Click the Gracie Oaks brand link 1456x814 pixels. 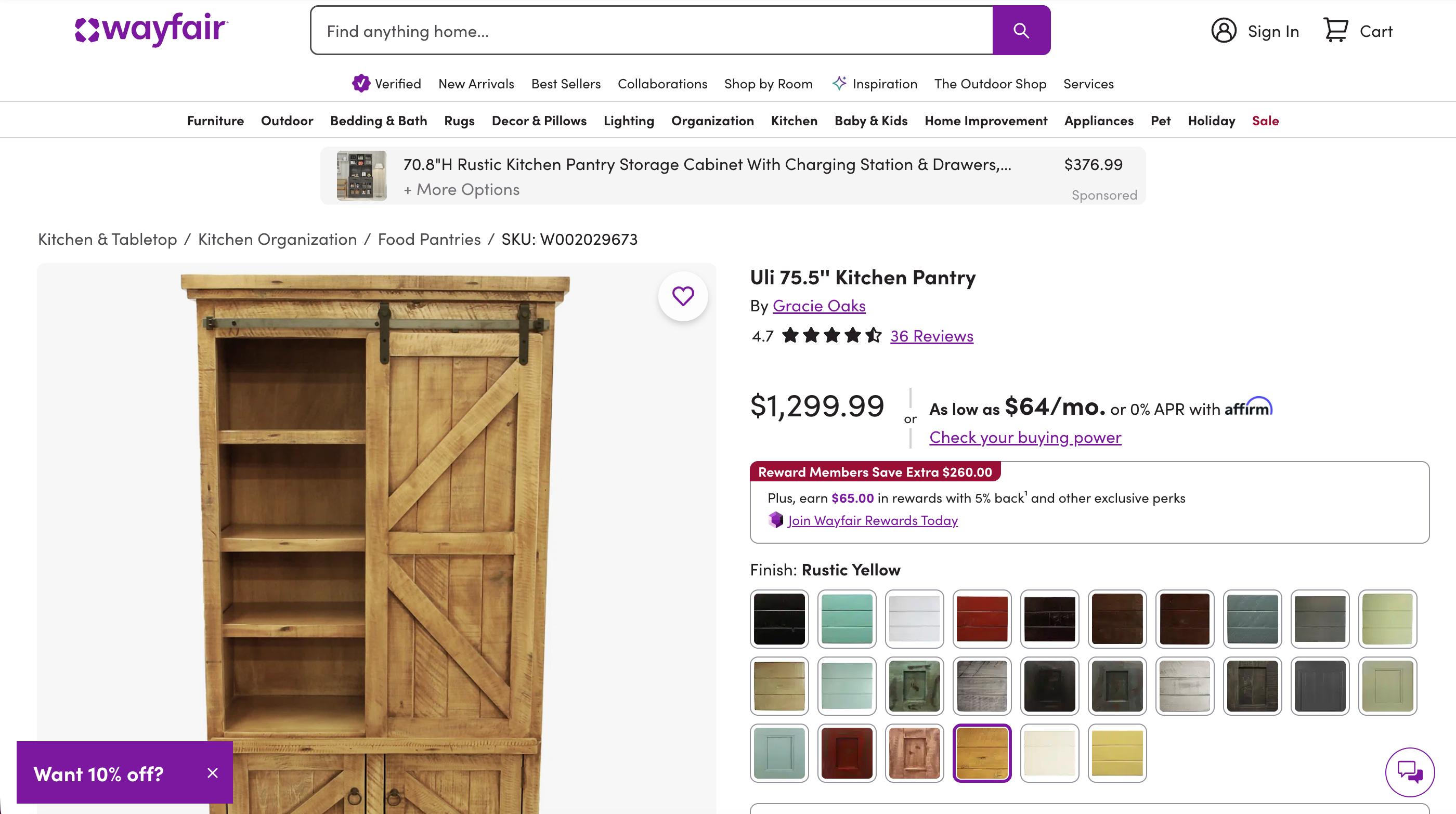point(818,306)
